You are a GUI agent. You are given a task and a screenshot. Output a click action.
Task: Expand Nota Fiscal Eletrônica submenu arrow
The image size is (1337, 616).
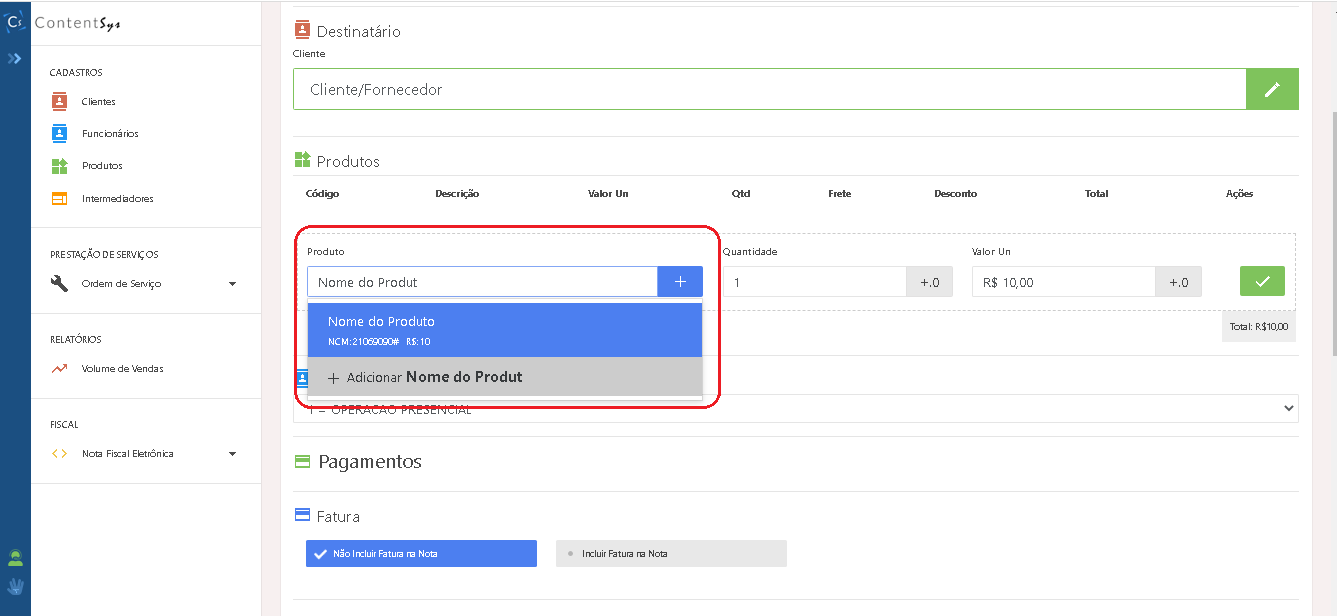point(233,454)
